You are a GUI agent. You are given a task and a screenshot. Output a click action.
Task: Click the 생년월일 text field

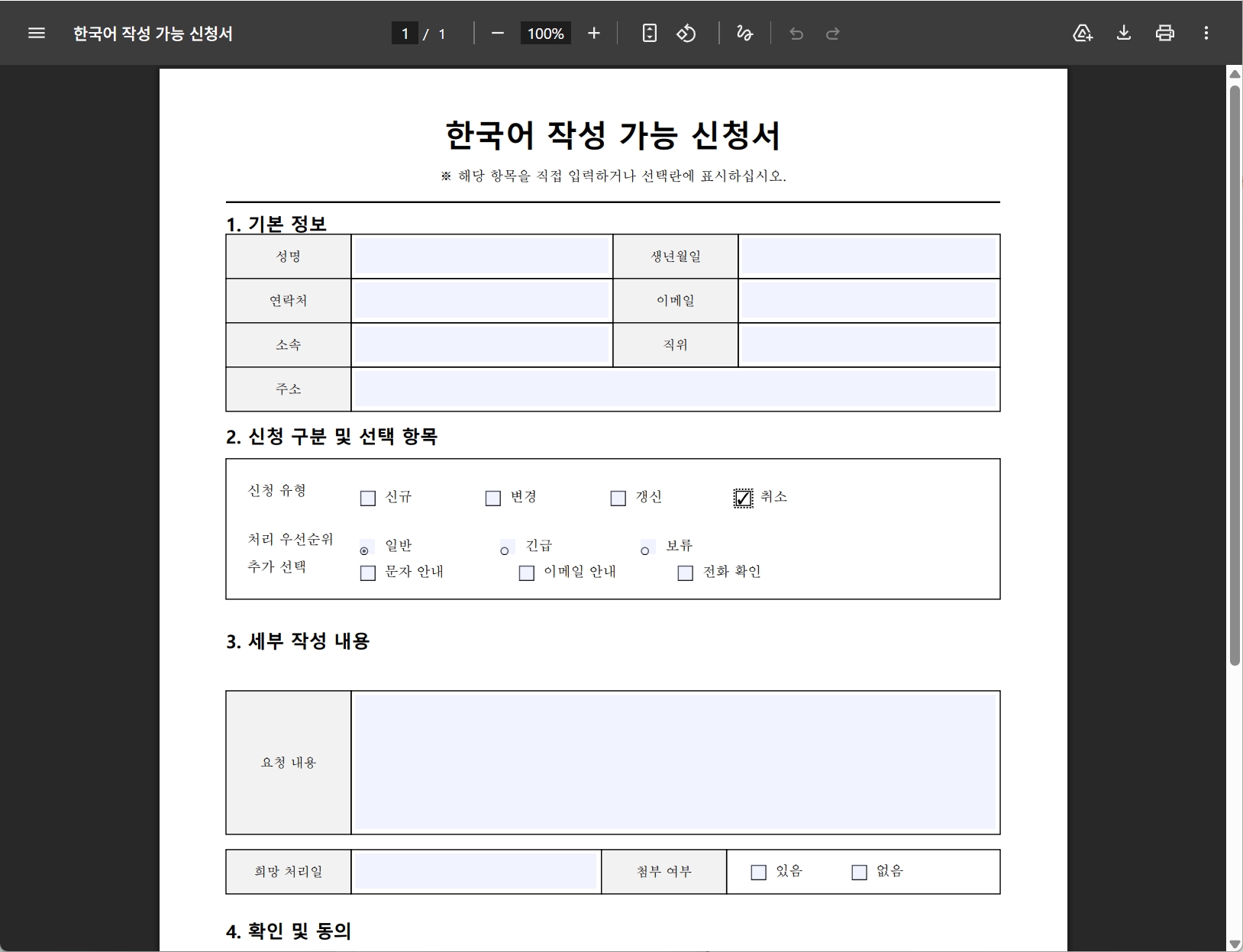point(869,257)
